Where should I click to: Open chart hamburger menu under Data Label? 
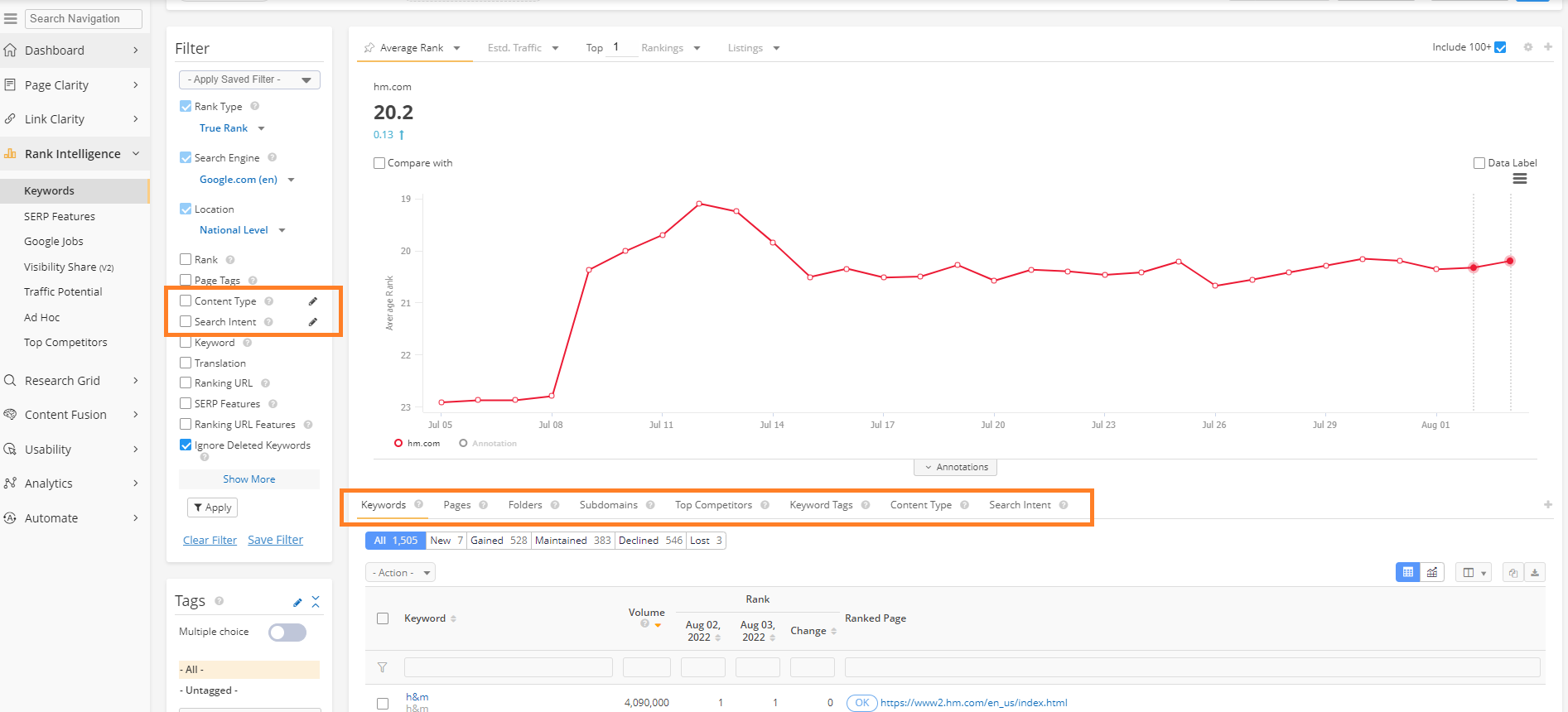[x=1520, y=179]
